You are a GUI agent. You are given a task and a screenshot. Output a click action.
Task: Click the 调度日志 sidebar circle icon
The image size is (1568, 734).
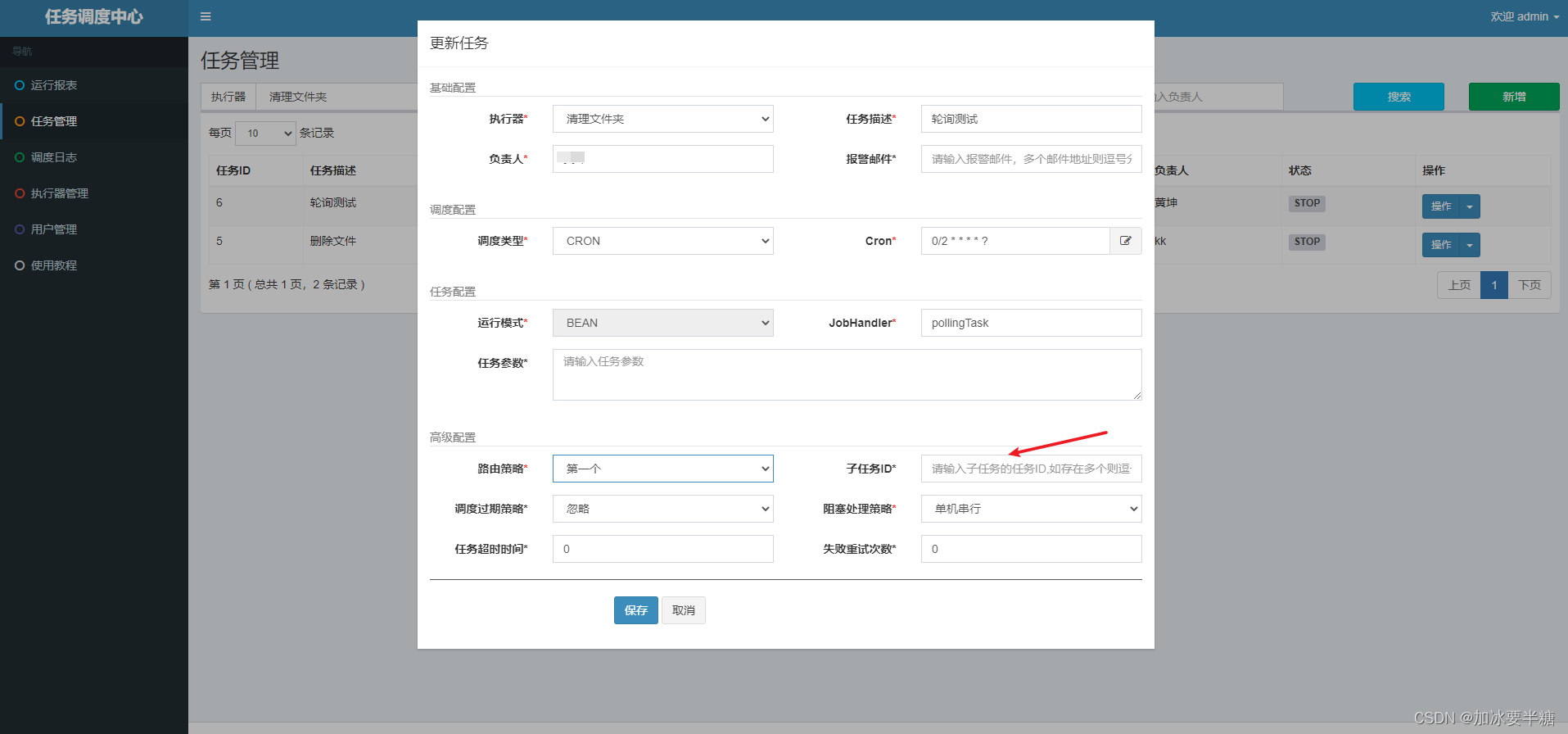tap(20, 157)
